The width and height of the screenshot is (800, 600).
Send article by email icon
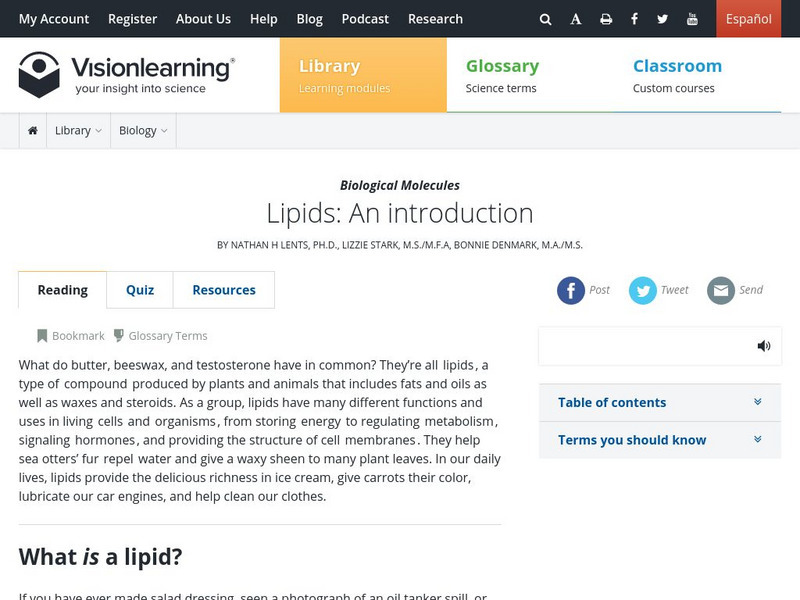point(721,290)
